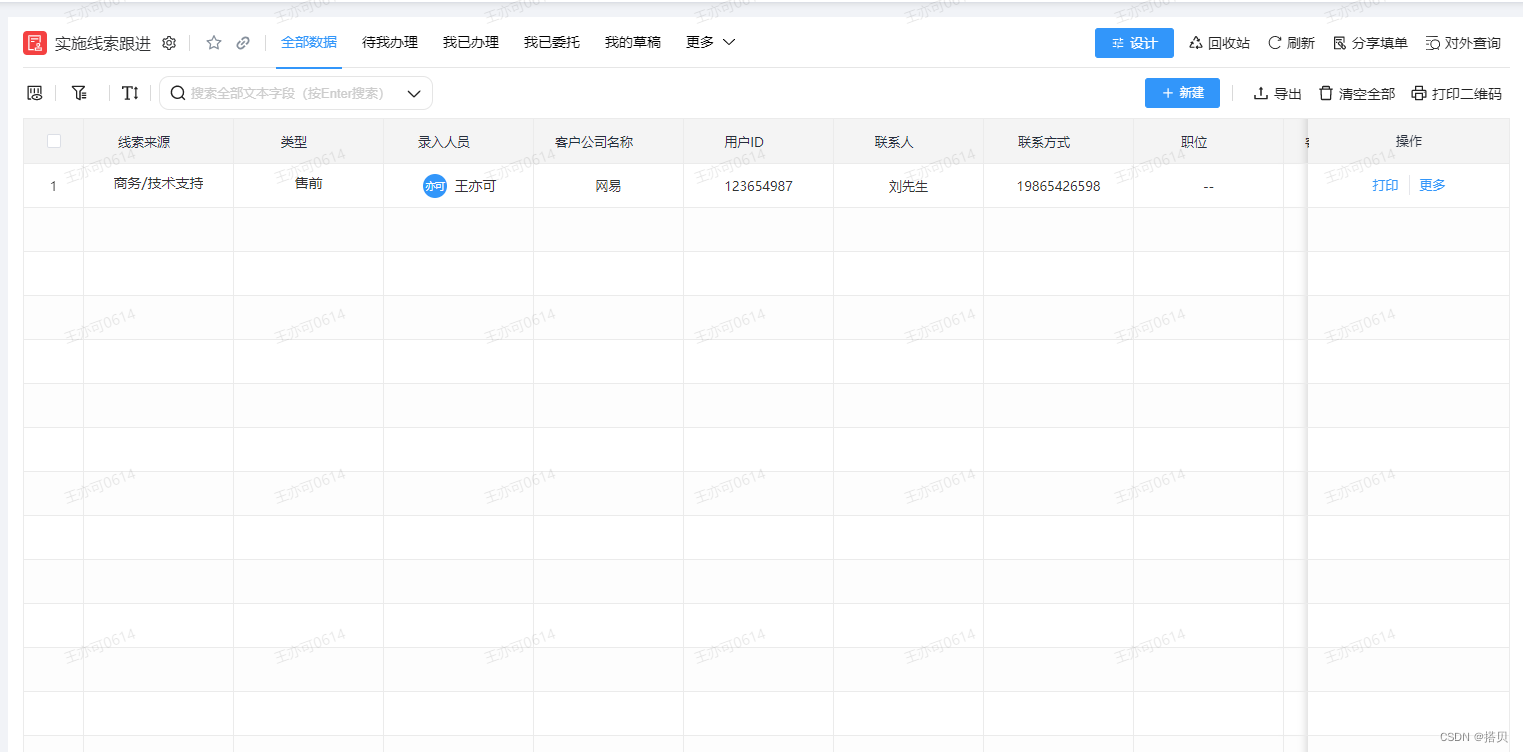1523x752 pixels.
Task: Tick the select-all header checkbox
Action: (x=54, y=141)
